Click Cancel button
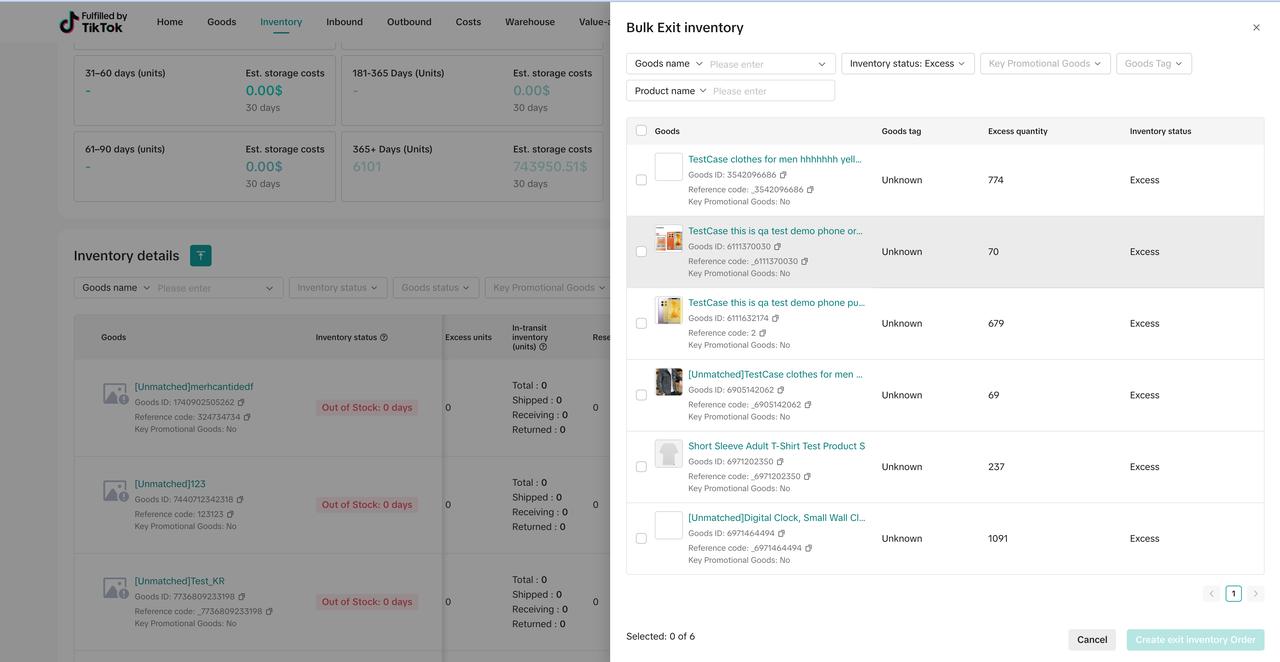Viewport: 1280px width, 662px height. coord(1092,640)
